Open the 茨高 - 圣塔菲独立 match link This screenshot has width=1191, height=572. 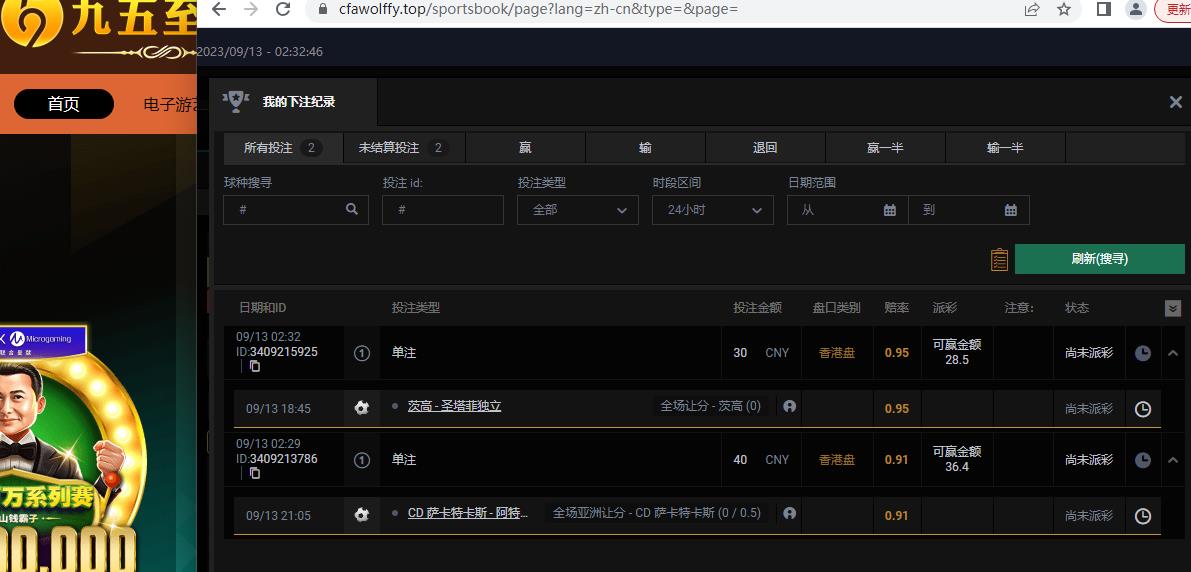(454, 407)
